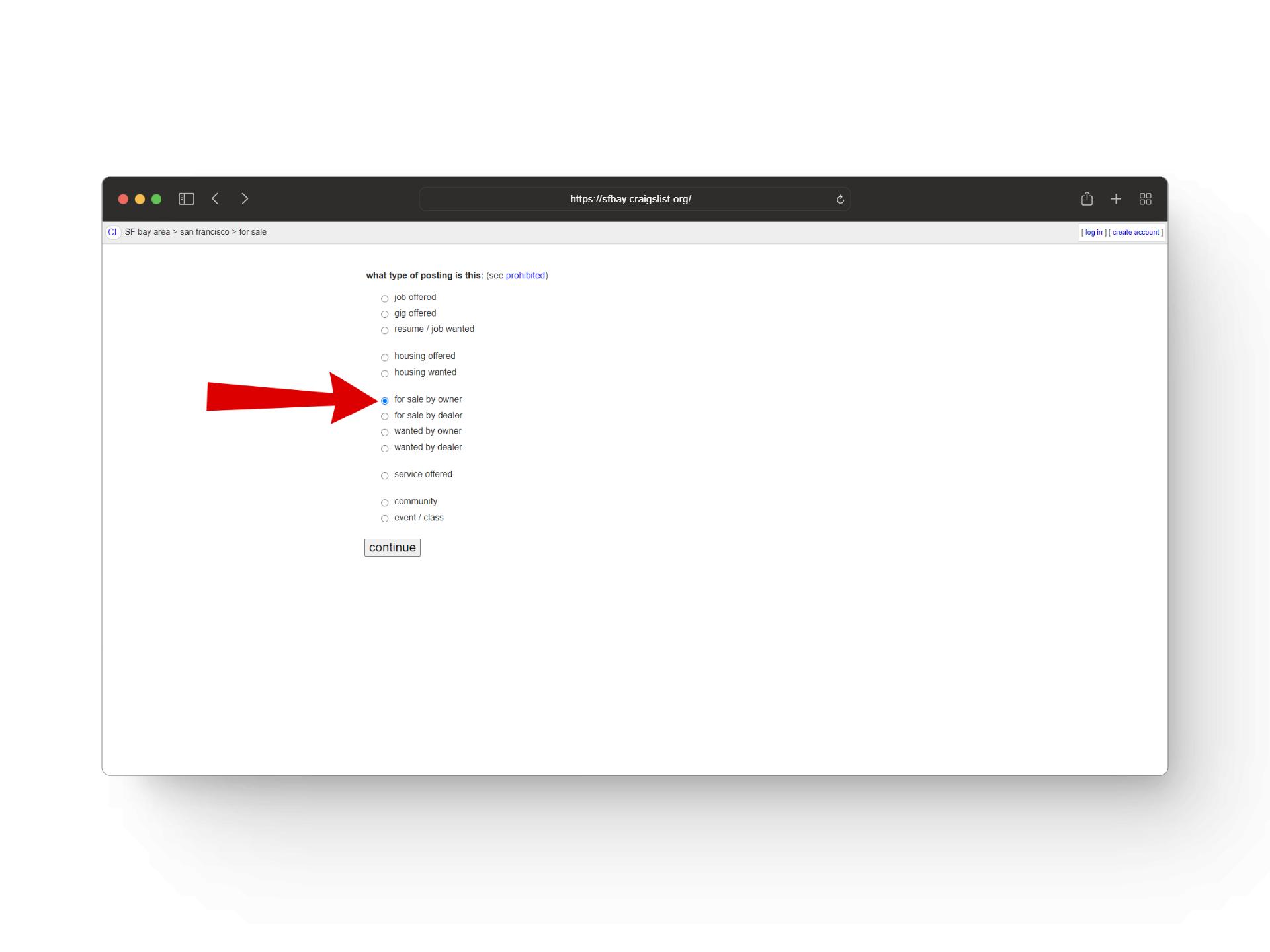Select 'resume / job wanted' option
Viewport: 1270px width, 952px height.
pyautogui.click(x=384, y=329)
